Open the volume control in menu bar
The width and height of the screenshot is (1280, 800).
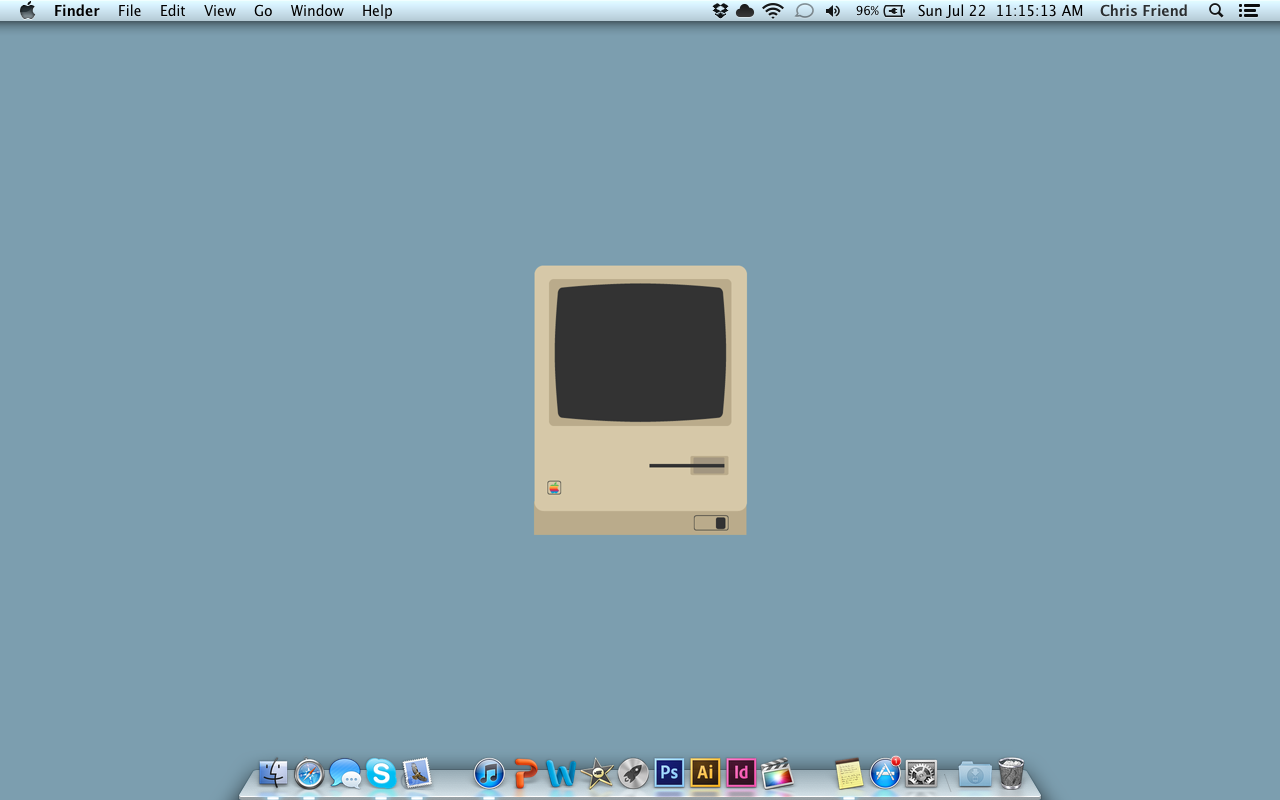pos(833,11)
